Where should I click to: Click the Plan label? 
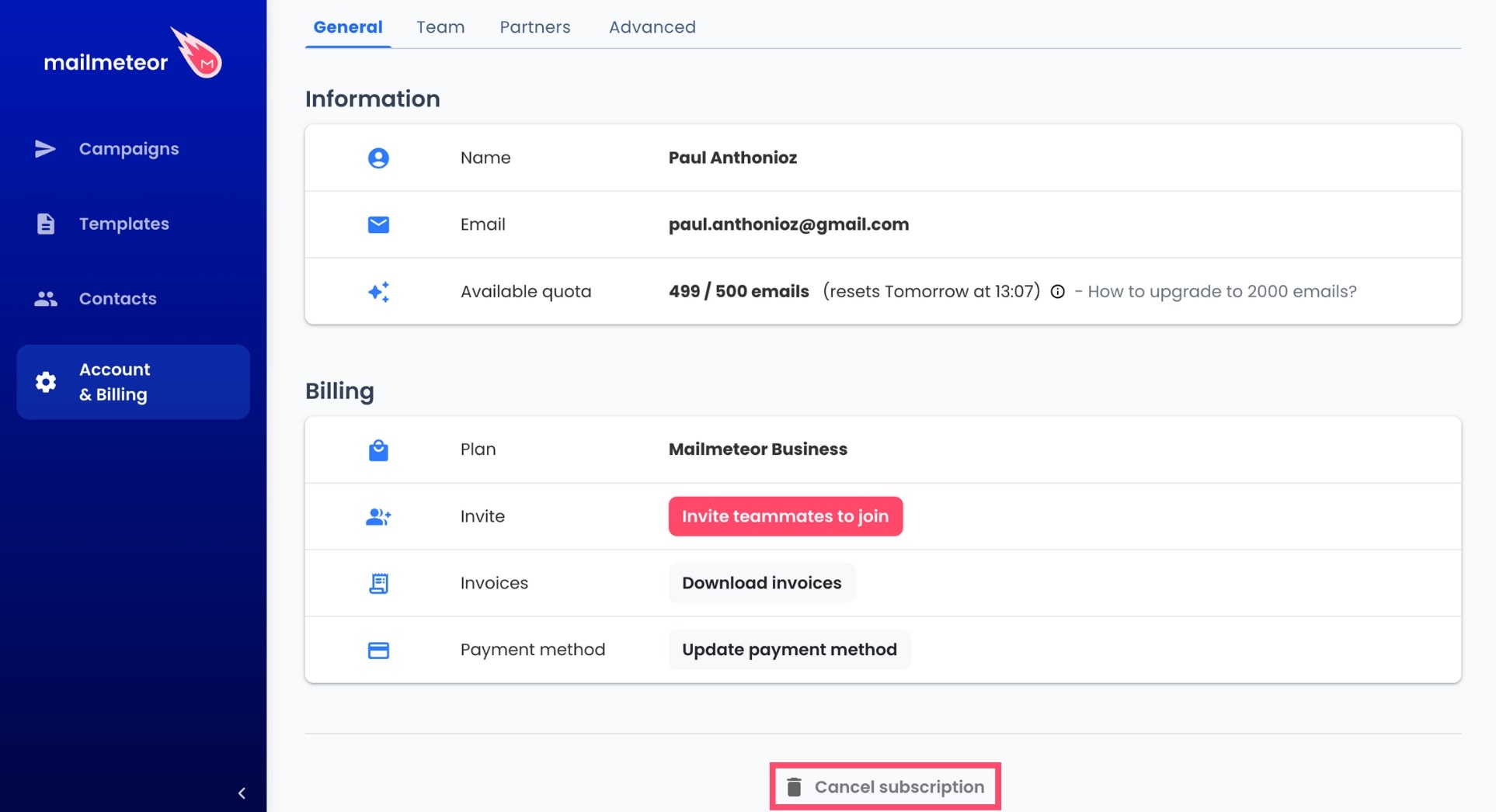click(478, 449)
